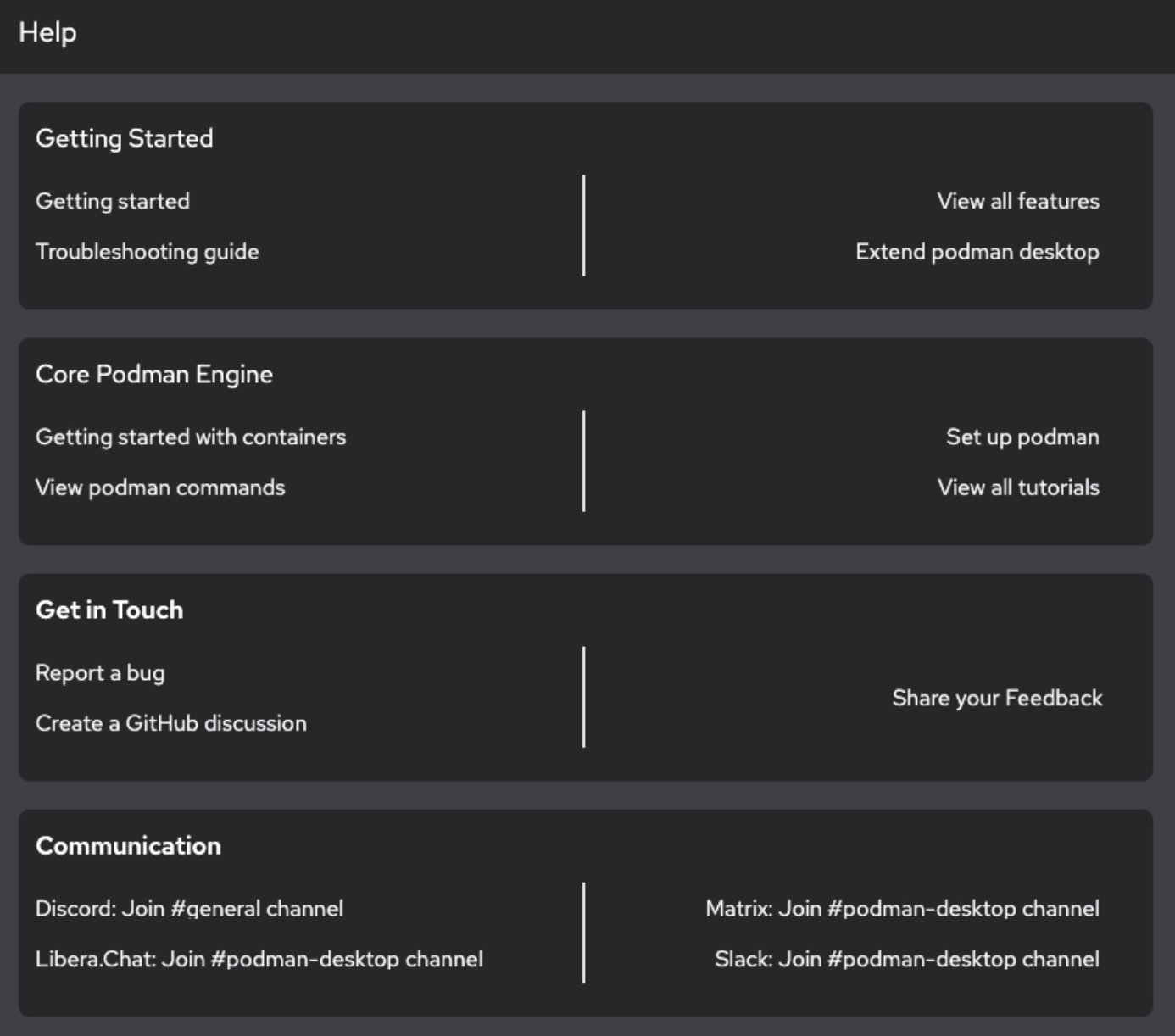Screen dimensions: 1175x1036
Task: Open the Set up podman link
Action: [x=1022, y=437]
